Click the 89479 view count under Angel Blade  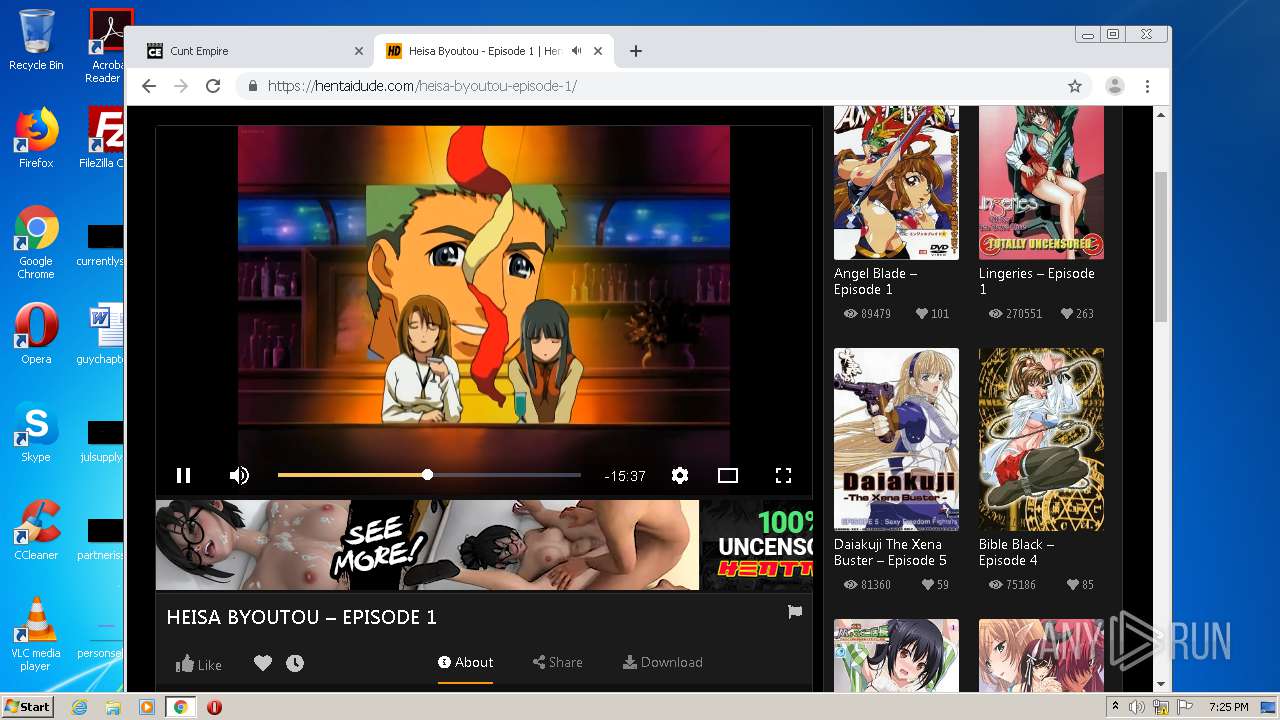pyautogui.click(x=867, y=314)
